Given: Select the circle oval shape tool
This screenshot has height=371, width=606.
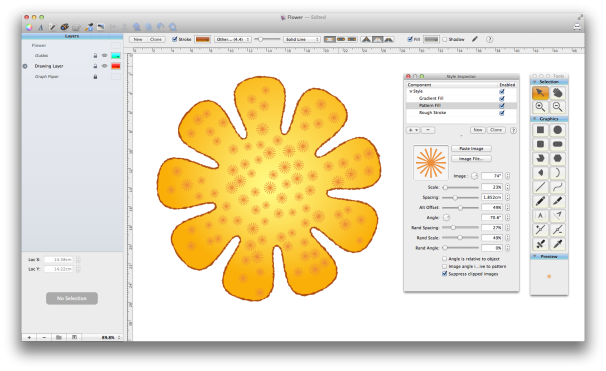Looking at the screenshot, I should 557,130.
